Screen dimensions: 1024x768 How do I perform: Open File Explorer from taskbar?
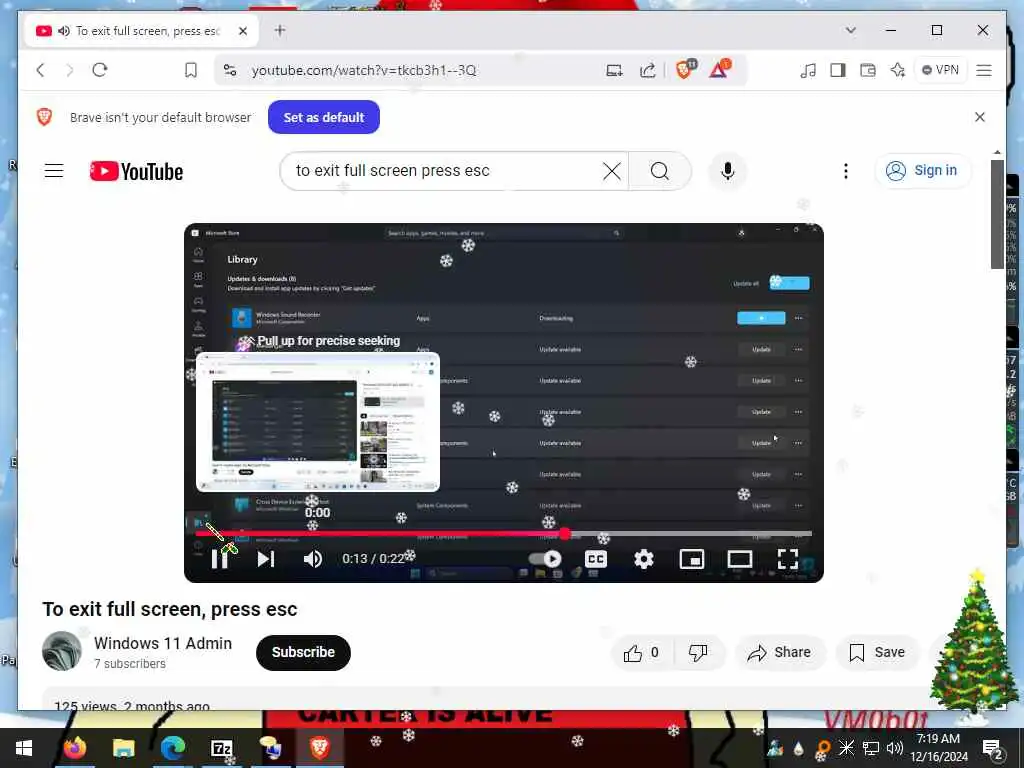123,748
